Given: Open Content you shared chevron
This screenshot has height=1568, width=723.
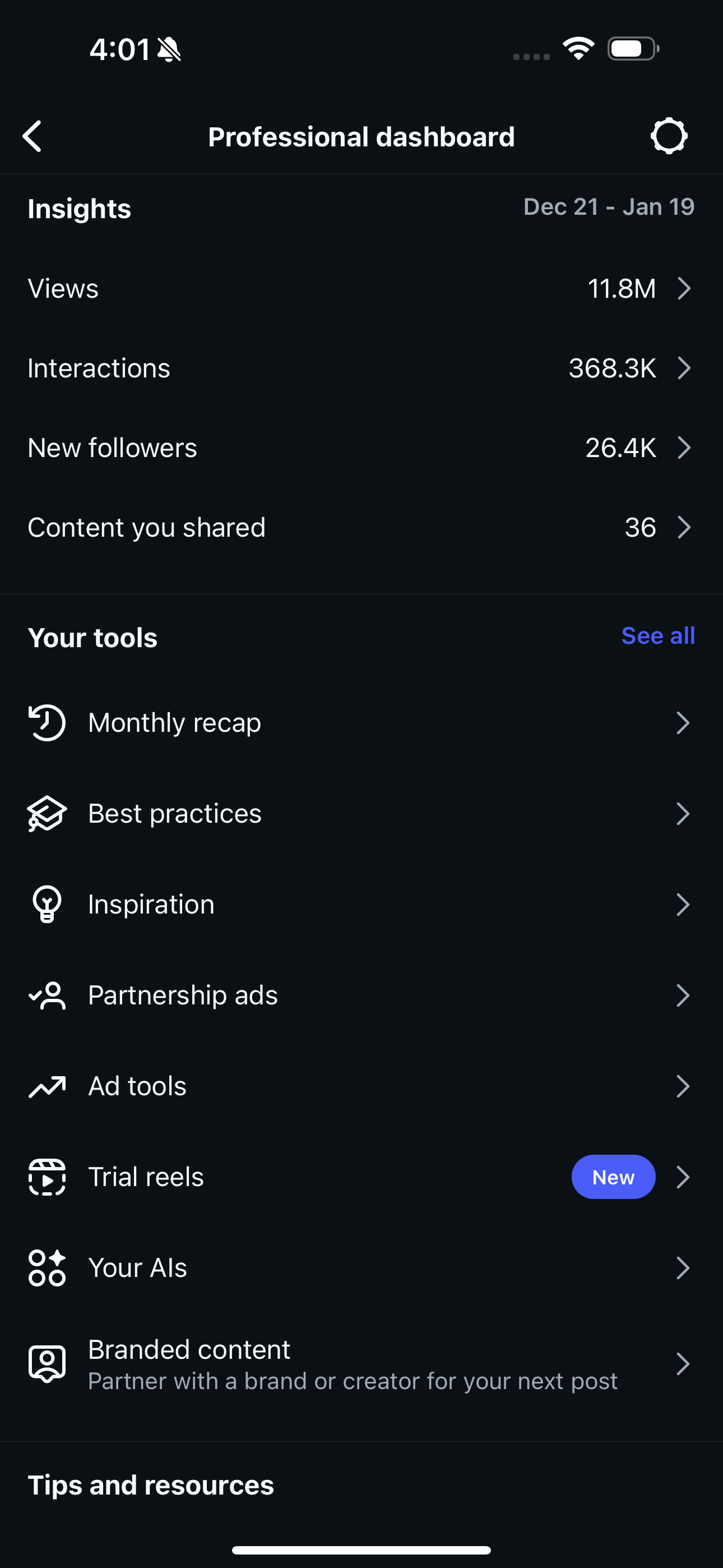Looking at the screenshot, I should pyautogui.click(x=684, y=528).
